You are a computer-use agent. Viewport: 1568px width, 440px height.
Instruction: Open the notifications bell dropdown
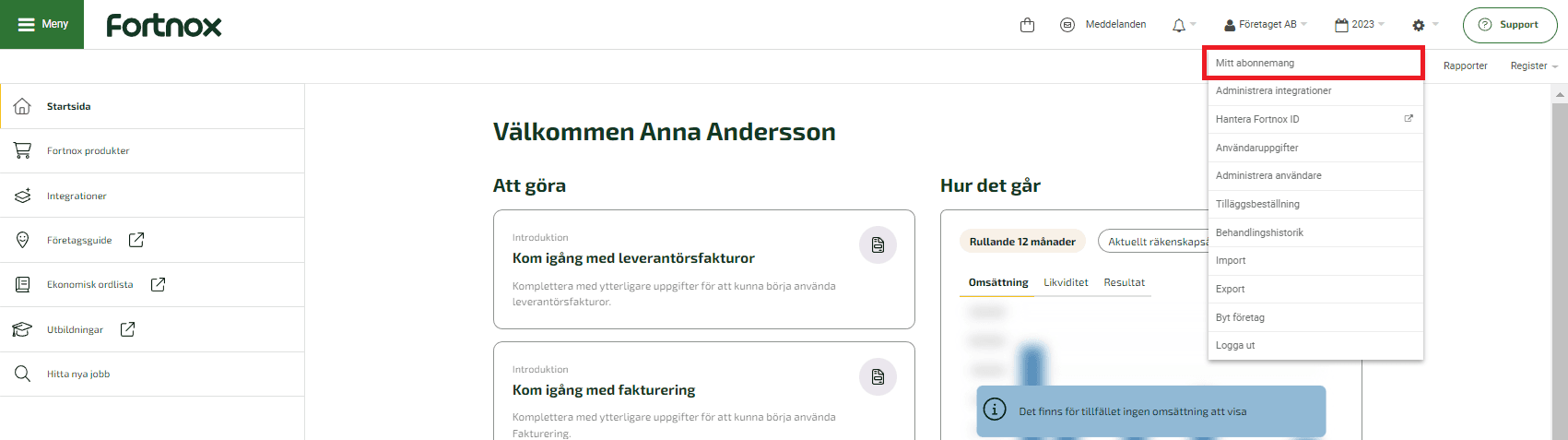(1184, 25)
